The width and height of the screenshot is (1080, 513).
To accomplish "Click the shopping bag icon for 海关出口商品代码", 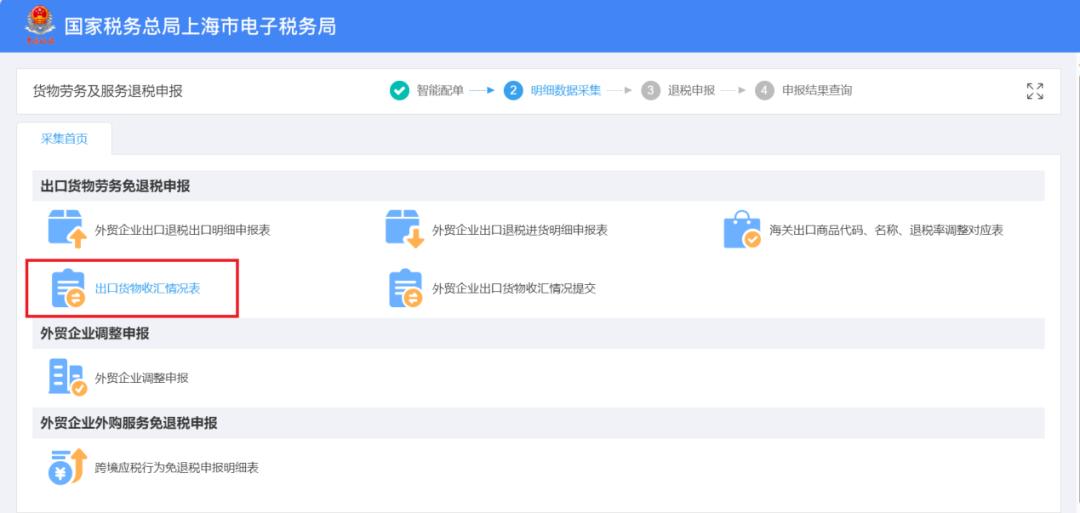I will tap(742, 229).
